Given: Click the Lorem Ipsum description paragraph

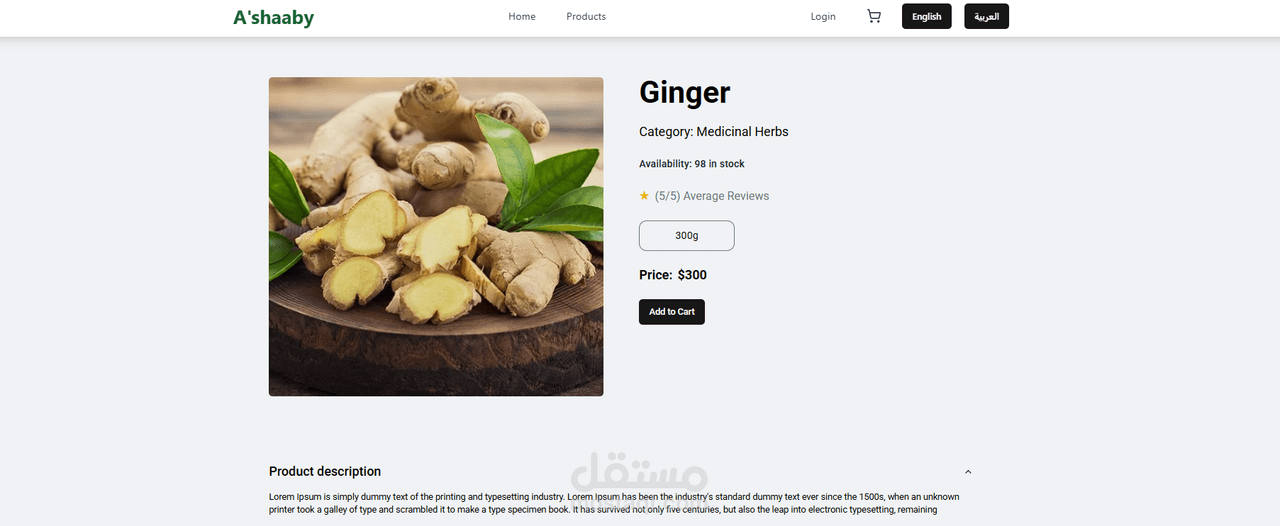Looking at the screenshot, I should coord(614,503).
